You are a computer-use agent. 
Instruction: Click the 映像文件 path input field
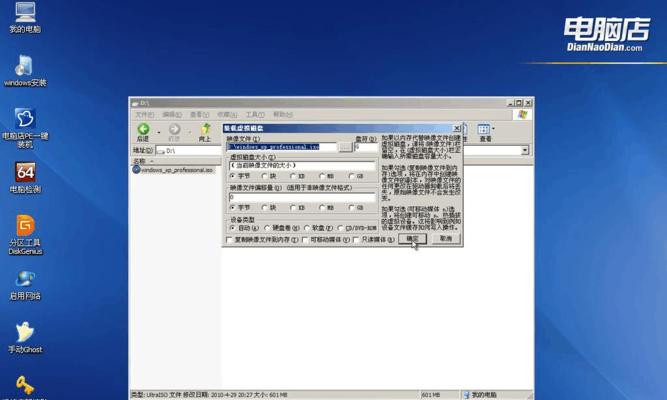coord(282,146)
